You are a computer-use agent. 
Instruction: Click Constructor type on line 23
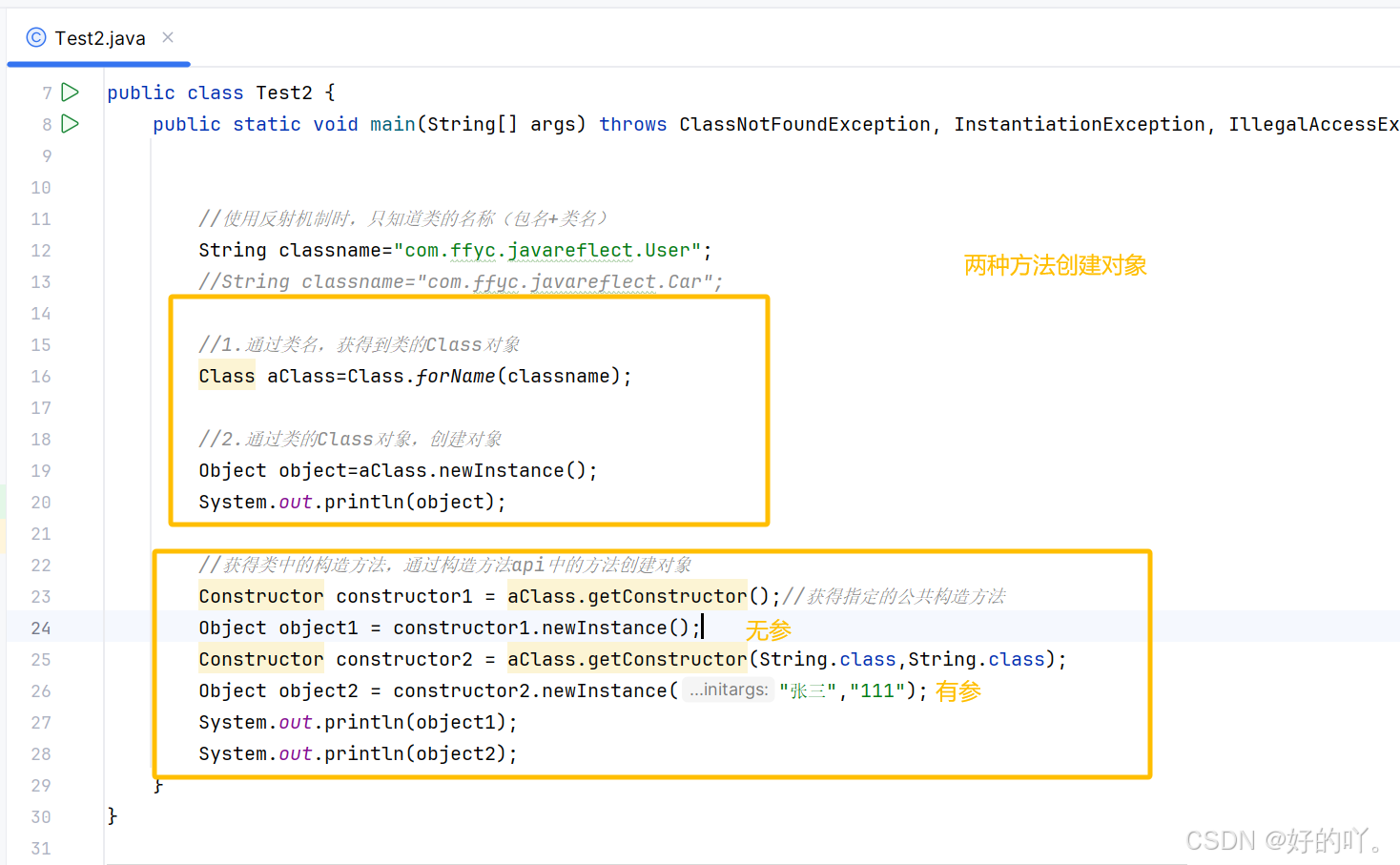point(261,597)
